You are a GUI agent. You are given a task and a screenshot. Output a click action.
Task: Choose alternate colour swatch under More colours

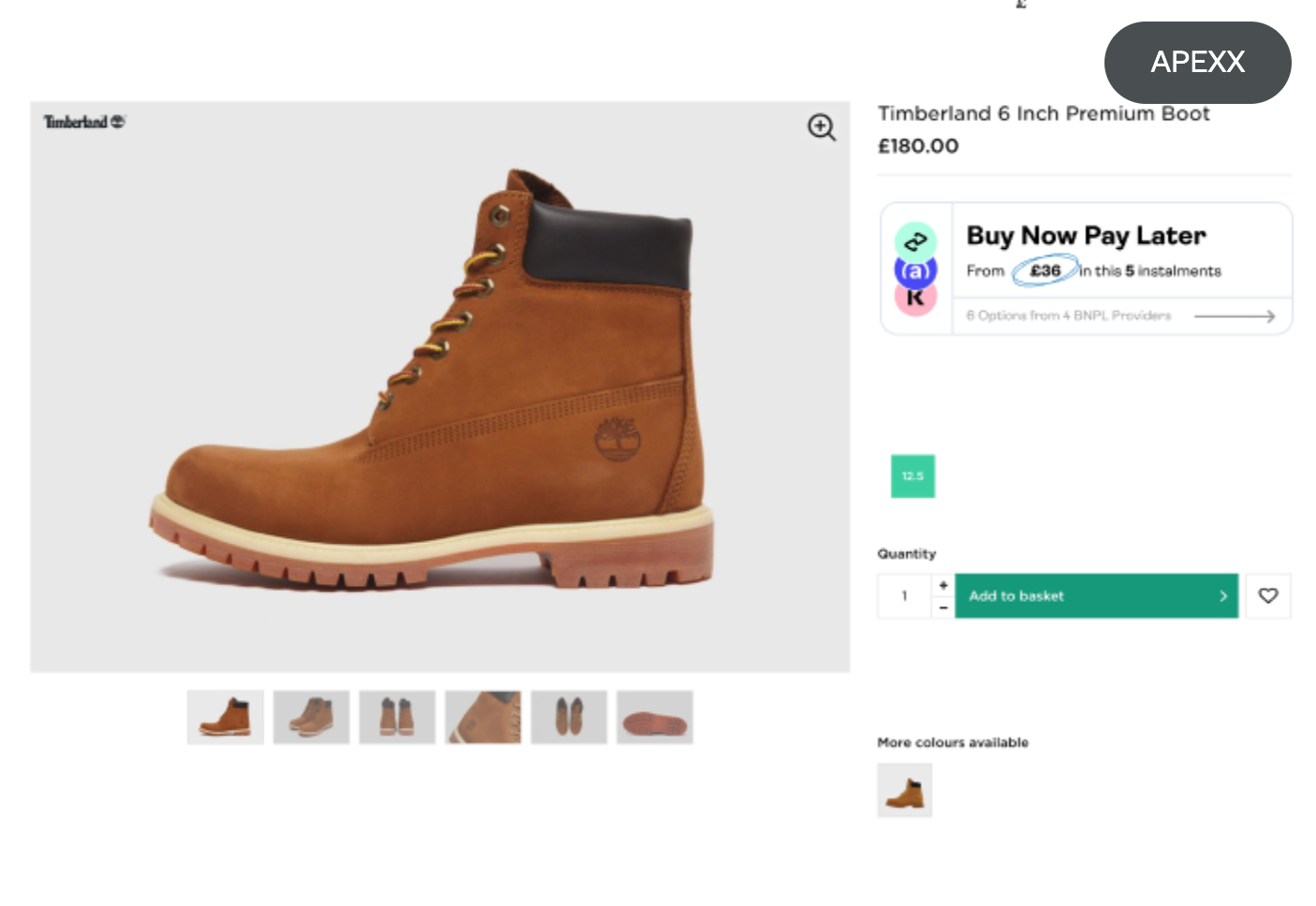click(904, 791)
